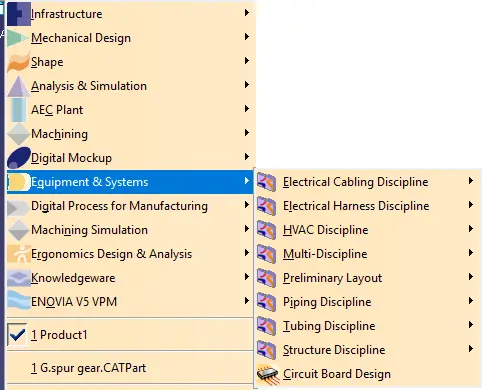Screen dimensions: 482x390
Task: Click the Electrical Harness Discipline icon
Action: (266, 206)
